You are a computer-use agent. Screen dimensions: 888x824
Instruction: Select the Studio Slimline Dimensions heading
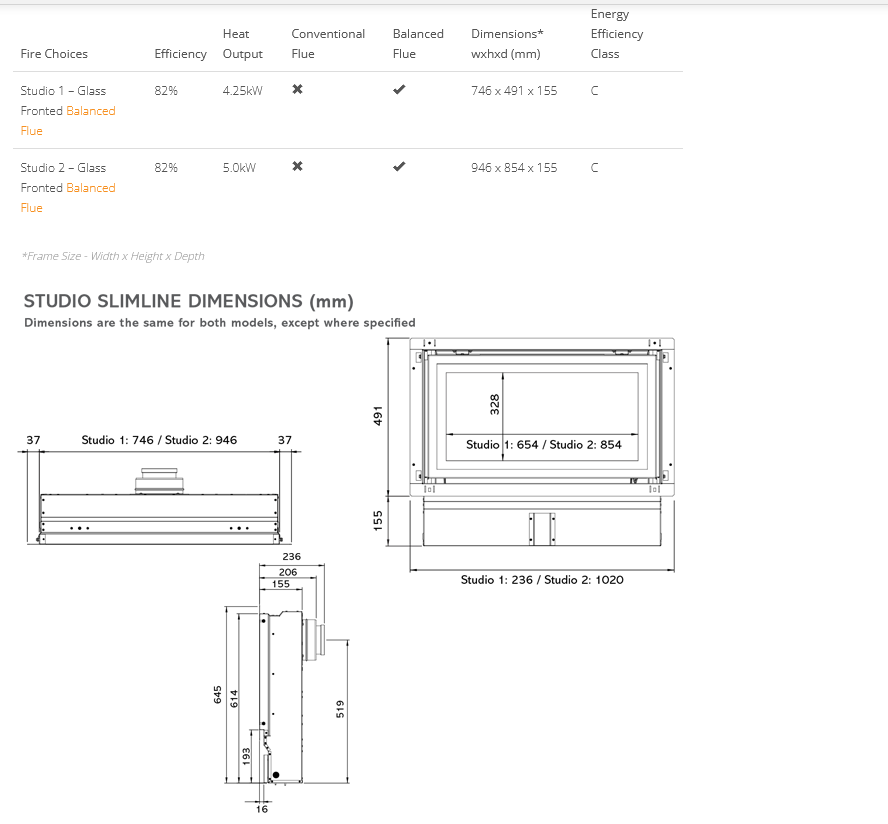tap(188, 301)
